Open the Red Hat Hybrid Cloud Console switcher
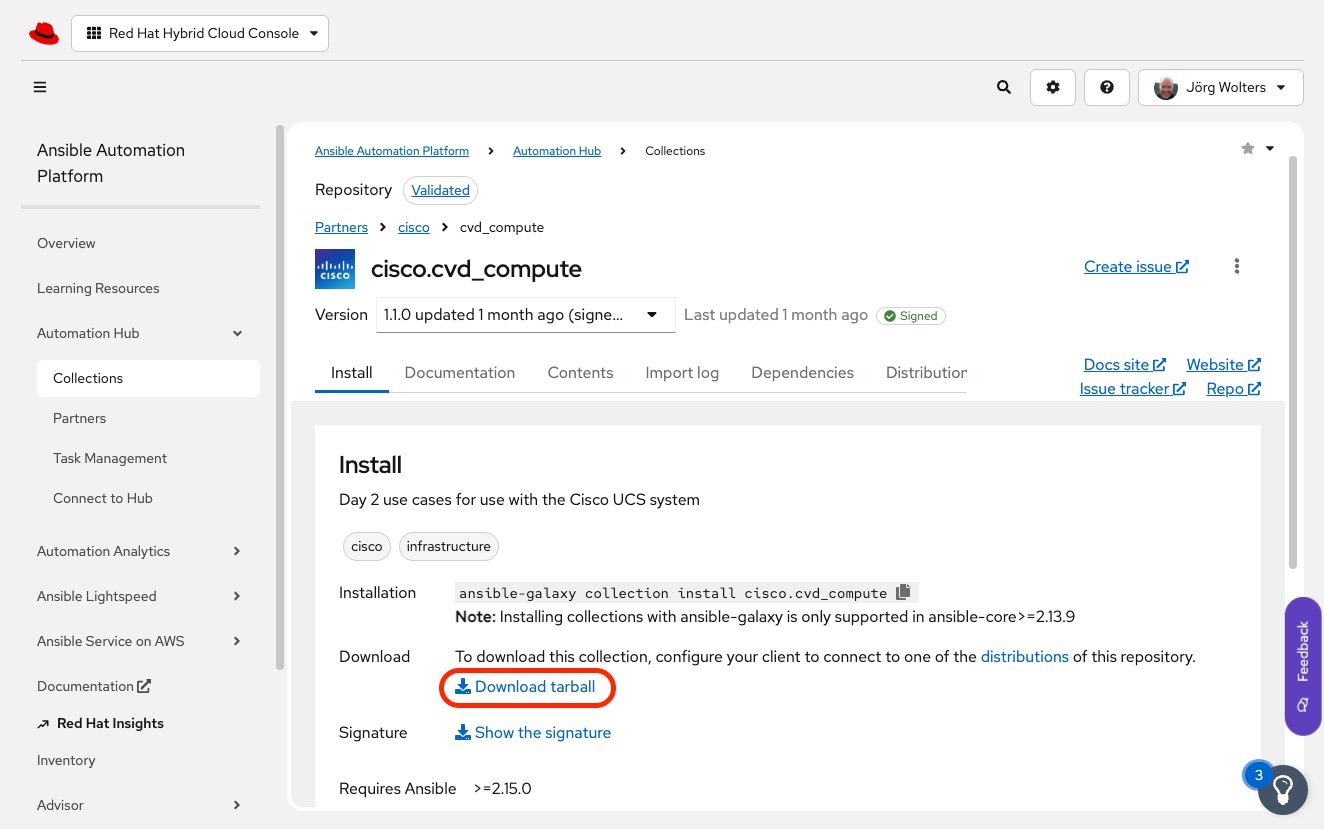 (200, 33)
